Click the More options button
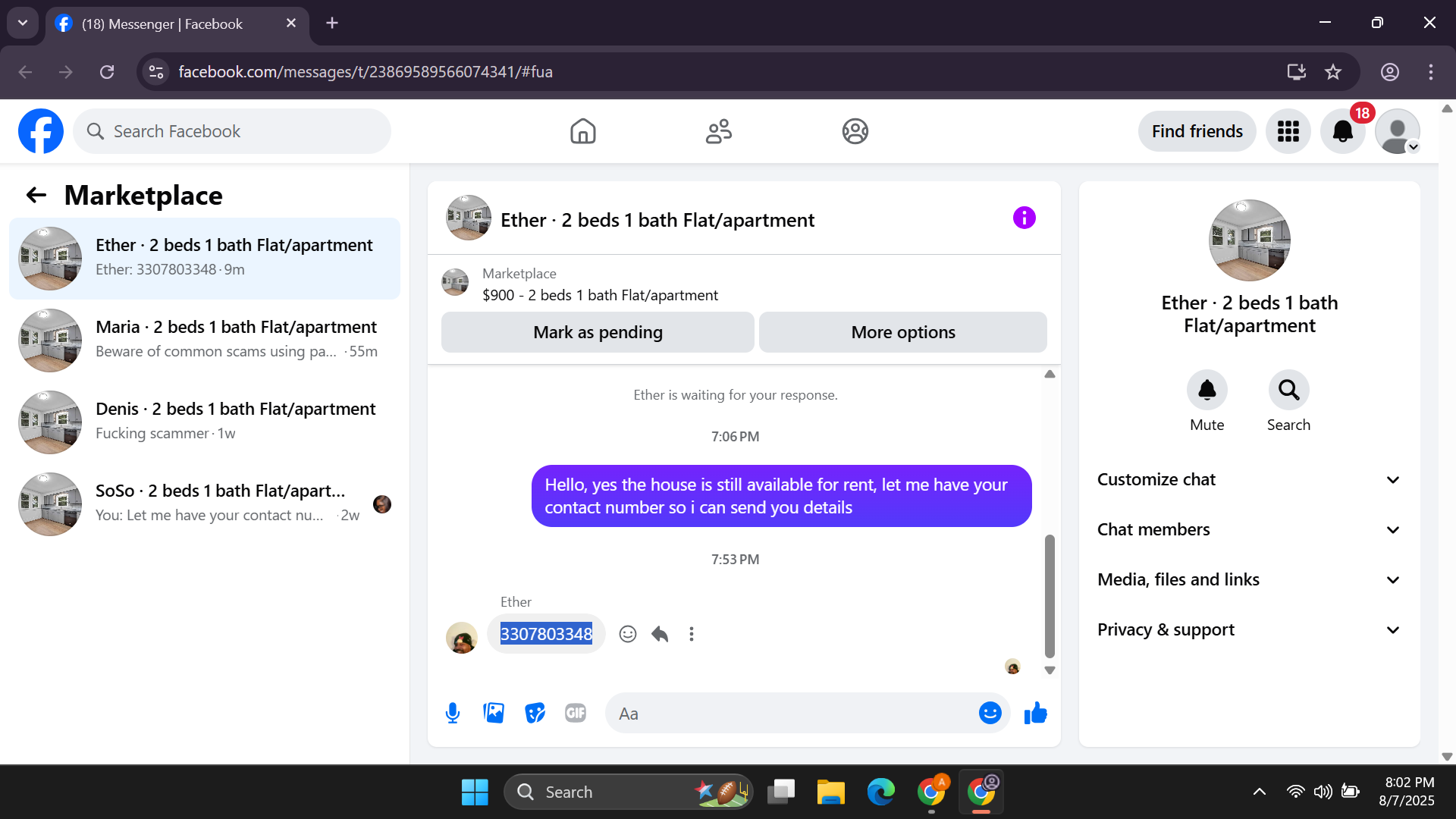 (903, 332)
